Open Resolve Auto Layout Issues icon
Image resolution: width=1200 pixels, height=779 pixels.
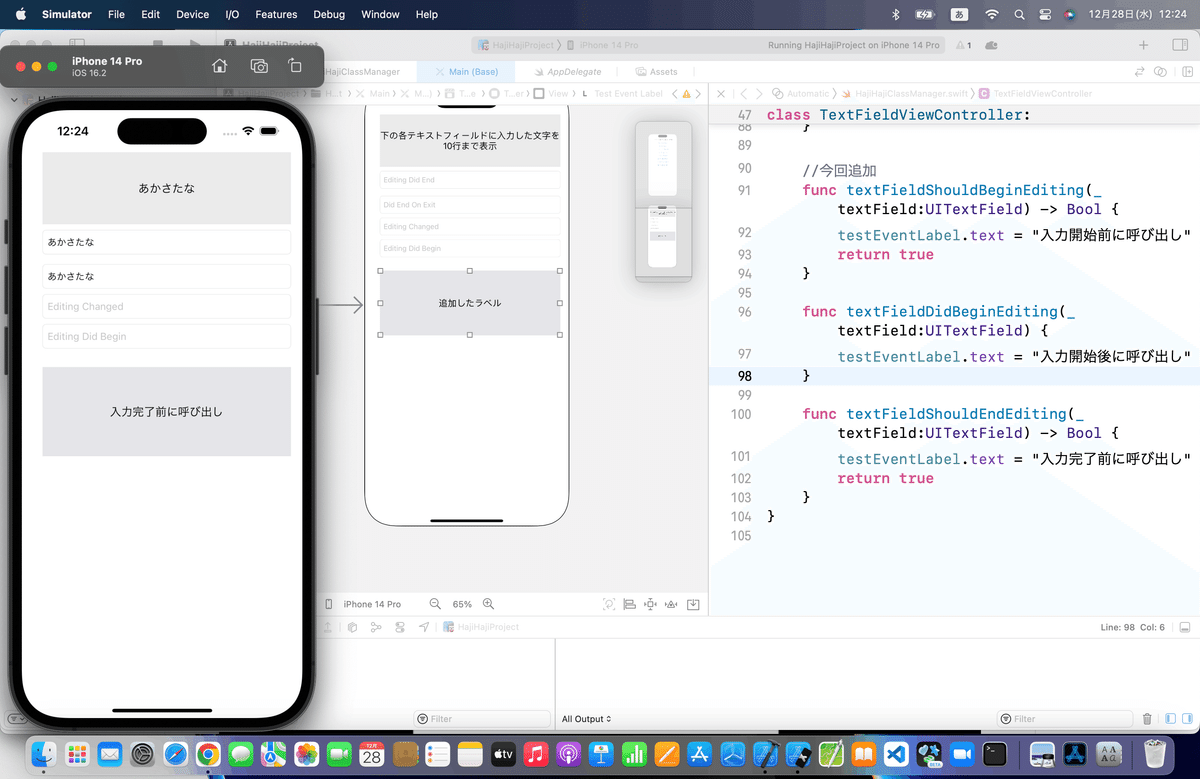pyautogui.click(x=672, y=604)
